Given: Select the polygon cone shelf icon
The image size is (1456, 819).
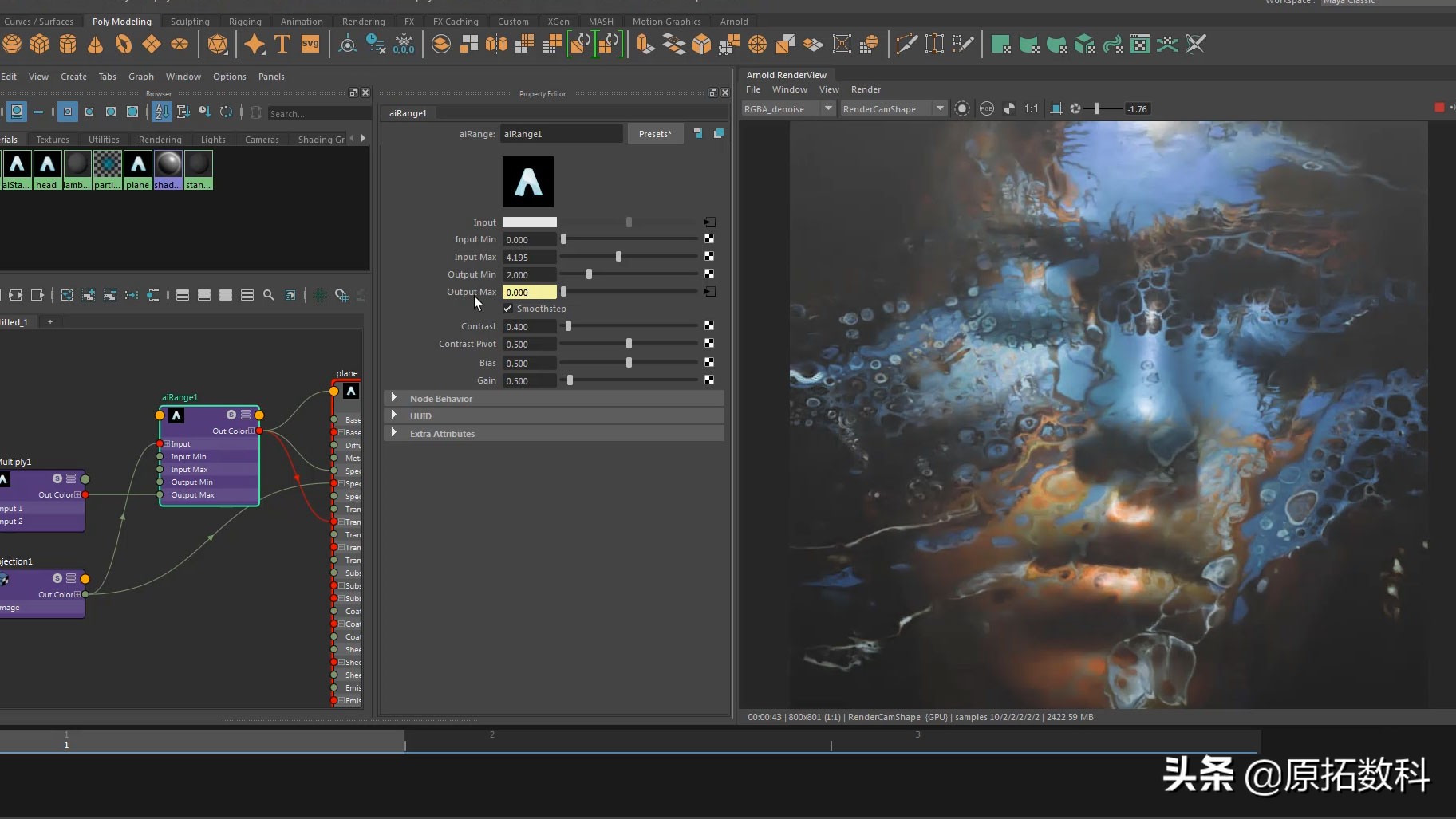Looking at the screenshot, I should [96, 45].
